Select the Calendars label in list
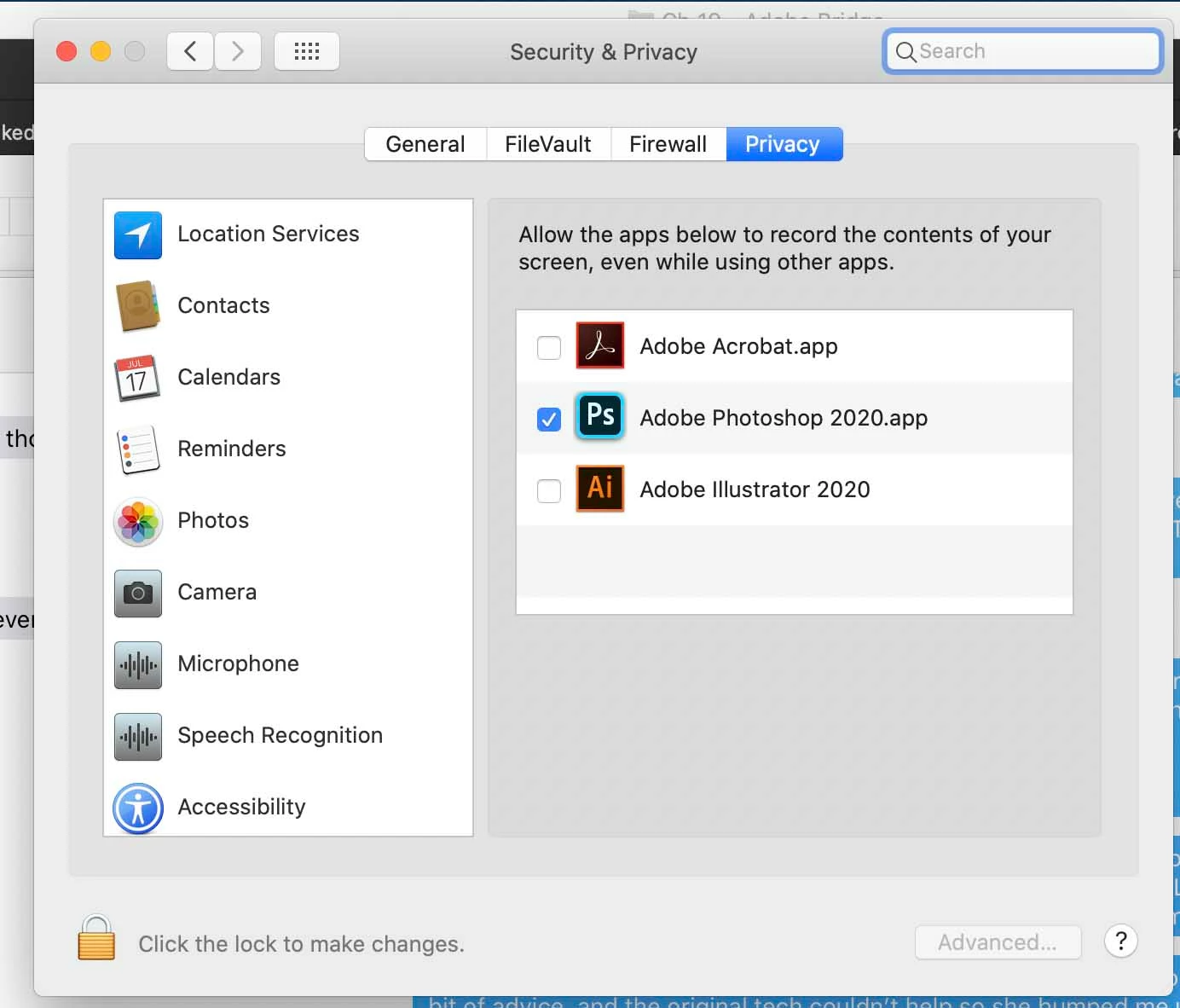 (x=229, y=377)
